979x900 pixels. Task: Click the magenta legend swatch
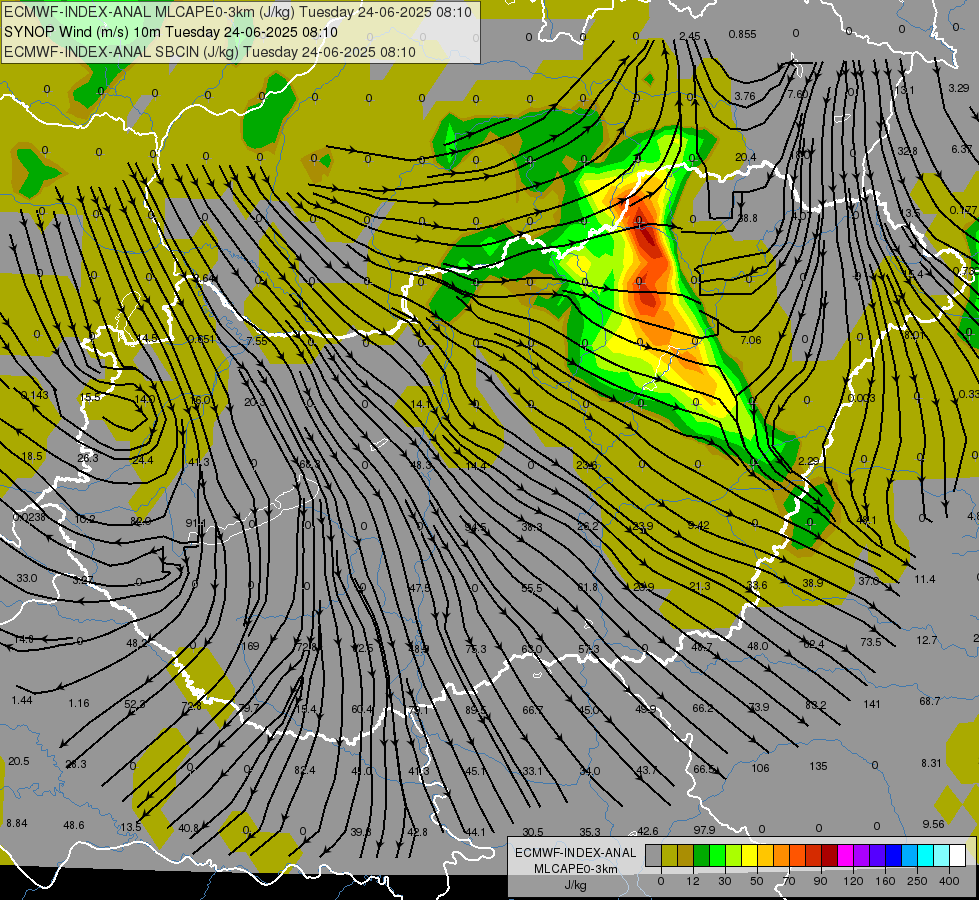coord(845,855)
